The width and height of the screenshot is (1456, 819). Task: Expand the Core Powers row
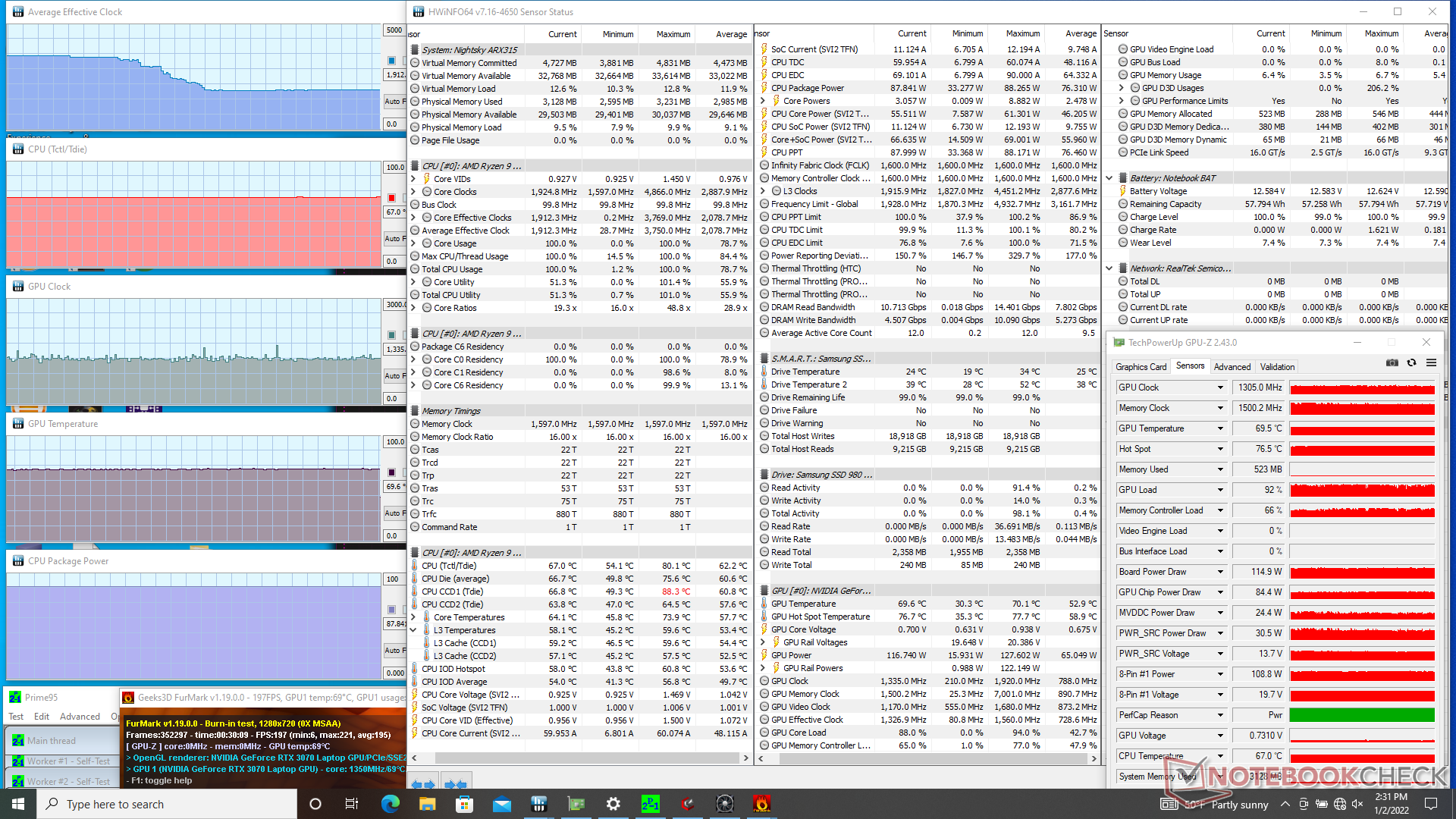(x=763, y=101)
